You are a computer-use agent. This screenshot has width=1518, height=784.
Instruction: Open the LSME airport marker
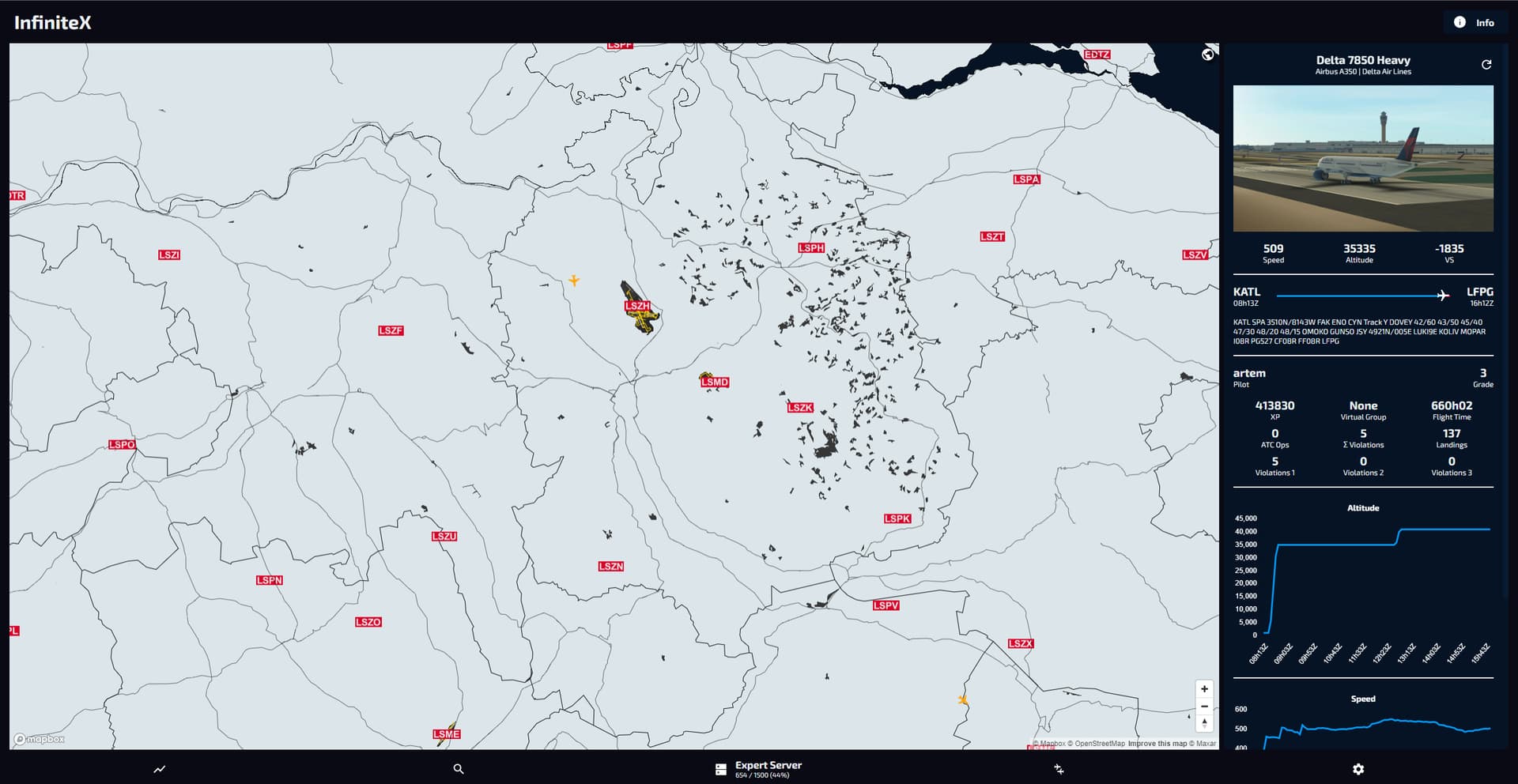447,734
